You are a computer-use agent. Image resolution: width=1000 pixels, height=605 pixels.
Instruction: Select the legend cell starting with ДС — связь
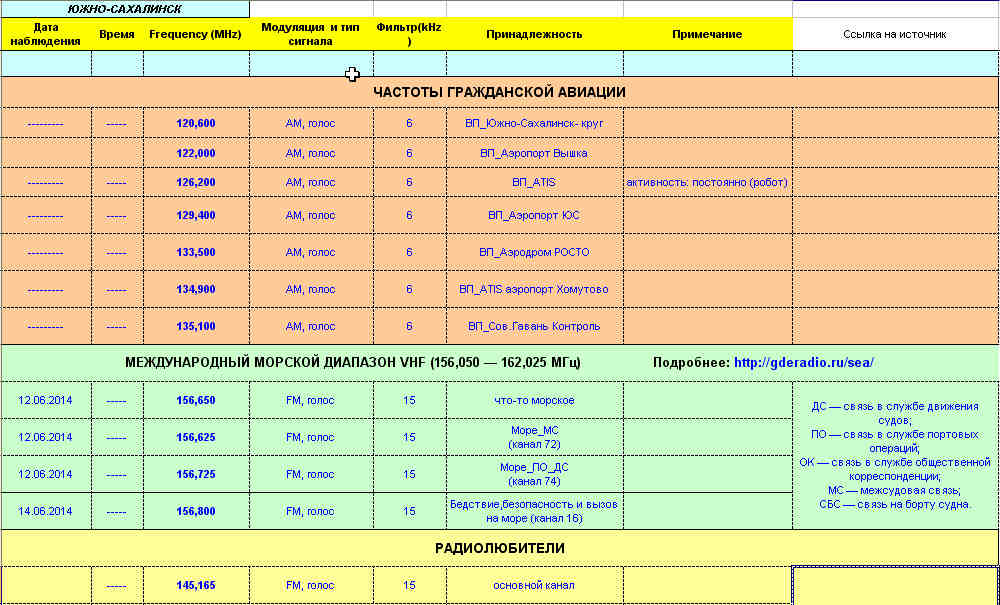pyautogui.click(x=895, y=456)
